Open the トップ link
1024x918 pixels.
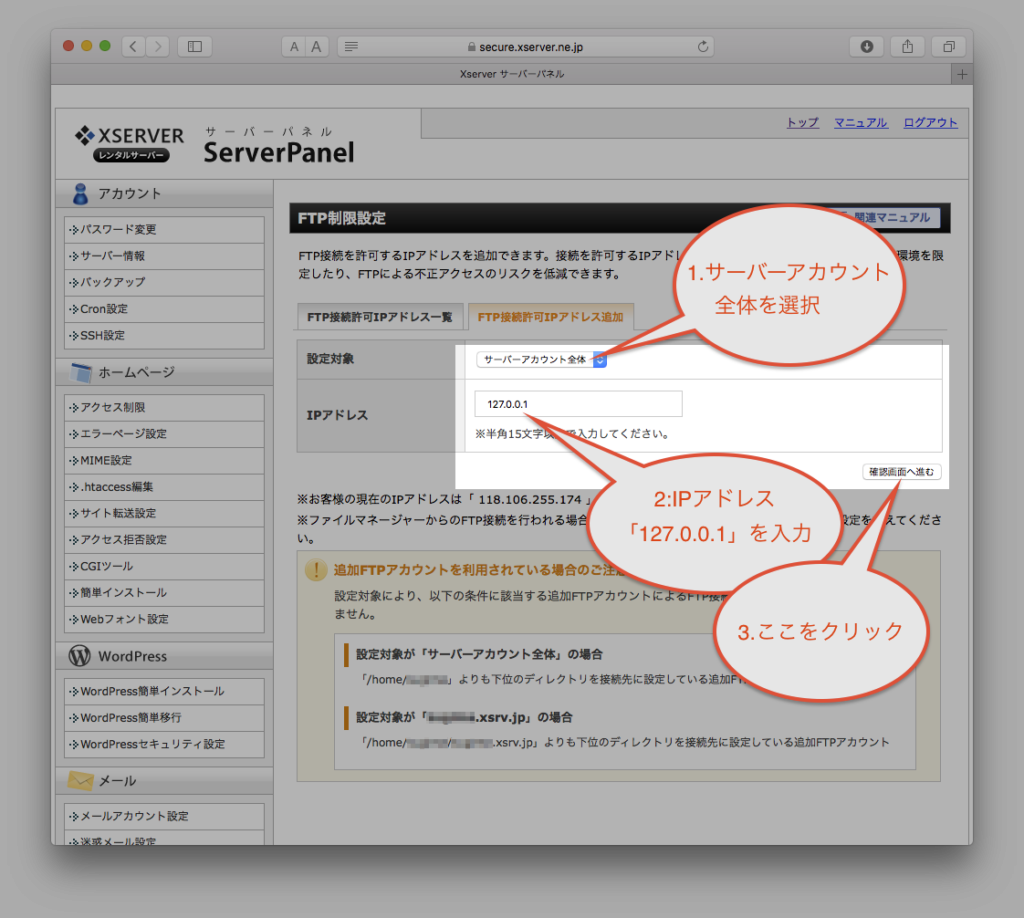coord(803,123)
